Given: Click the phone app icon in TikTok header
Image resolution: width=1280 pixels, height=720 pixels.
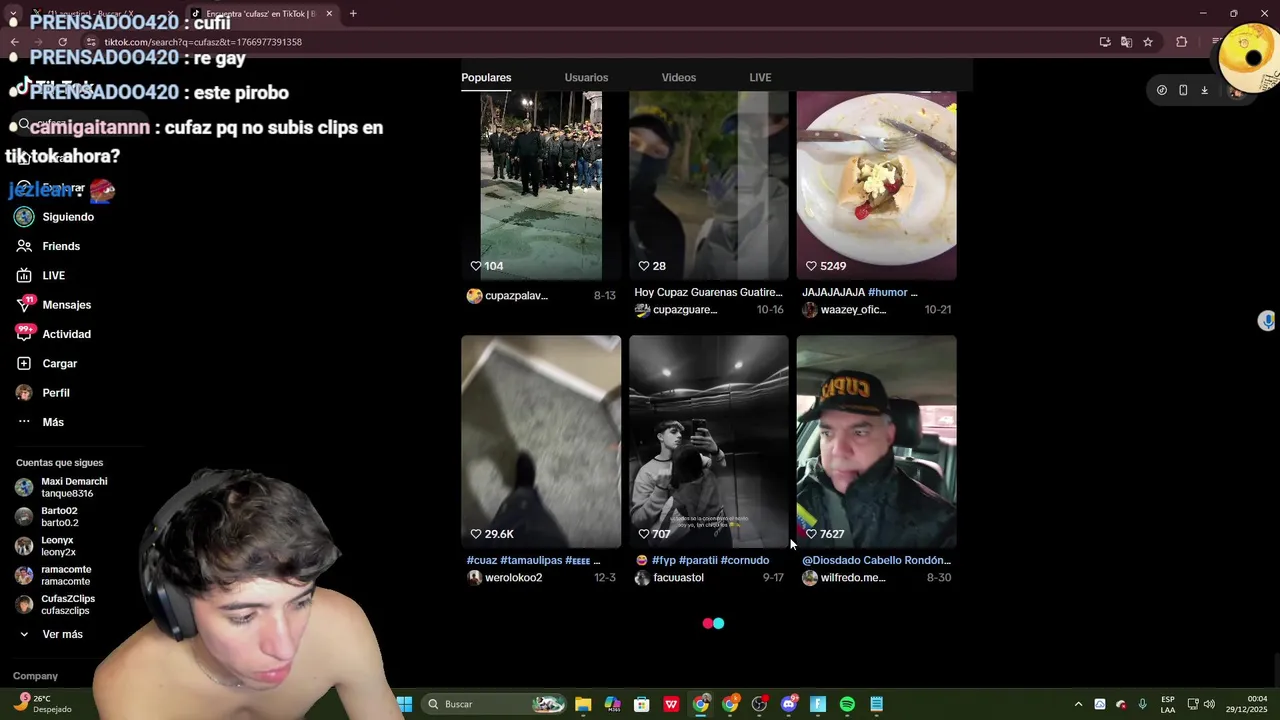Looking at the screenshot, I should (x=1183, y=90).
